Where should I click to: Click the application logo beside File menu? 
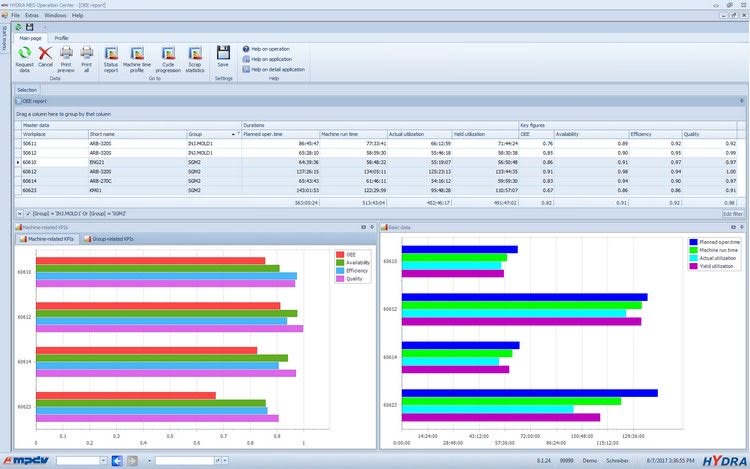coord(5,15)
